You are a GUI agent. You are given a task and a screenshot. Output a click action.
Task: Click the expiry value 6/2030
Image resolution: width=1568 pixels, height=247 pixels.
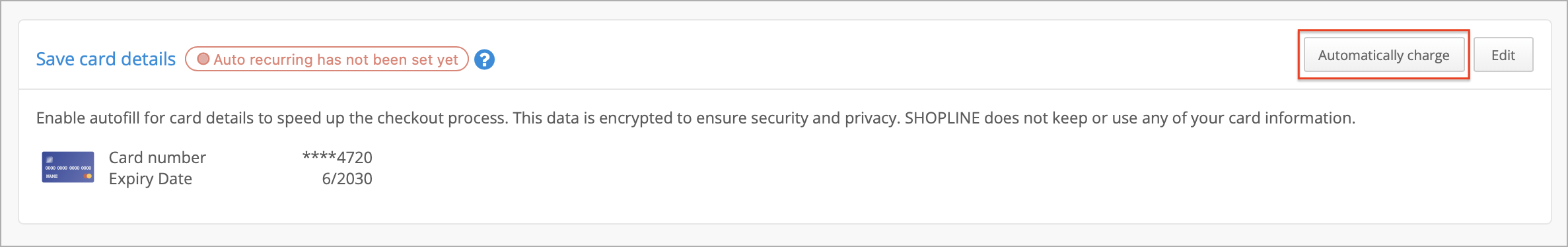pos(347,179)
